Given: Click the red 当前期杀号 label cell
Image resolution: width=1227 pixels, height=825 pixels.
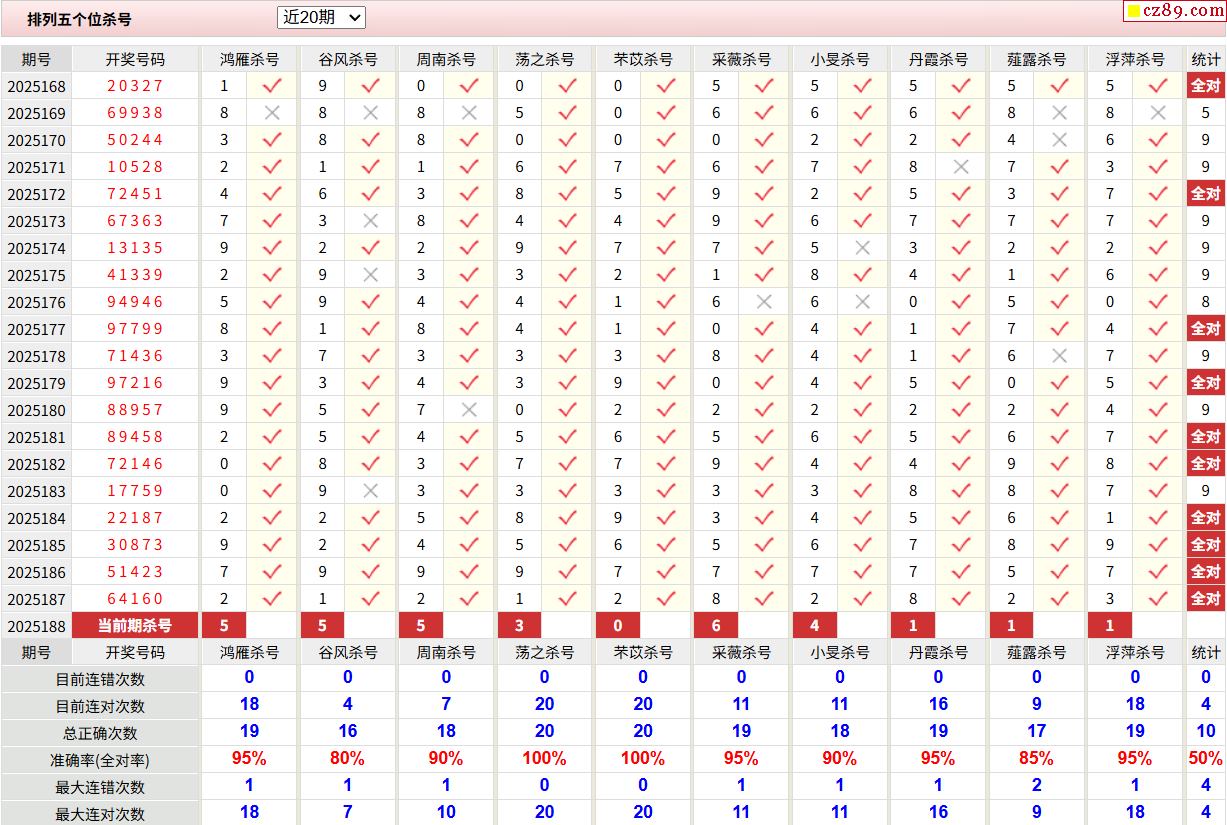Looking at the screenshot, I should [x=135, y=626].
